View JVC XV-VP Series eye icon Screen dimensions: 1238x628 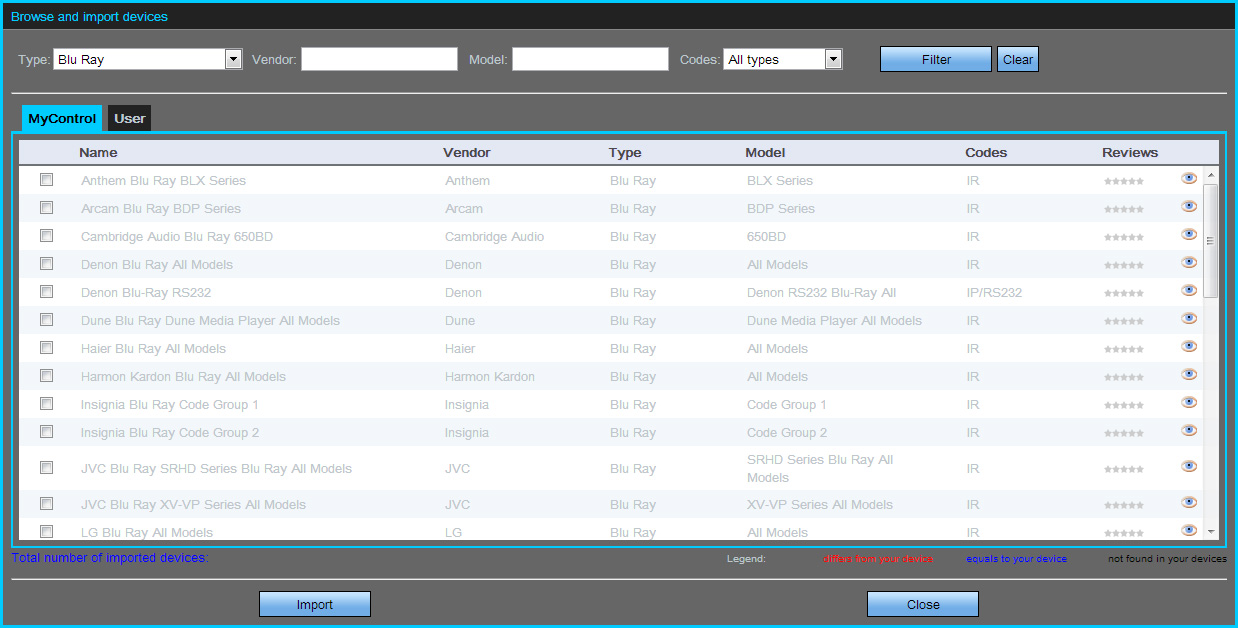click(x=1189, y=502)
